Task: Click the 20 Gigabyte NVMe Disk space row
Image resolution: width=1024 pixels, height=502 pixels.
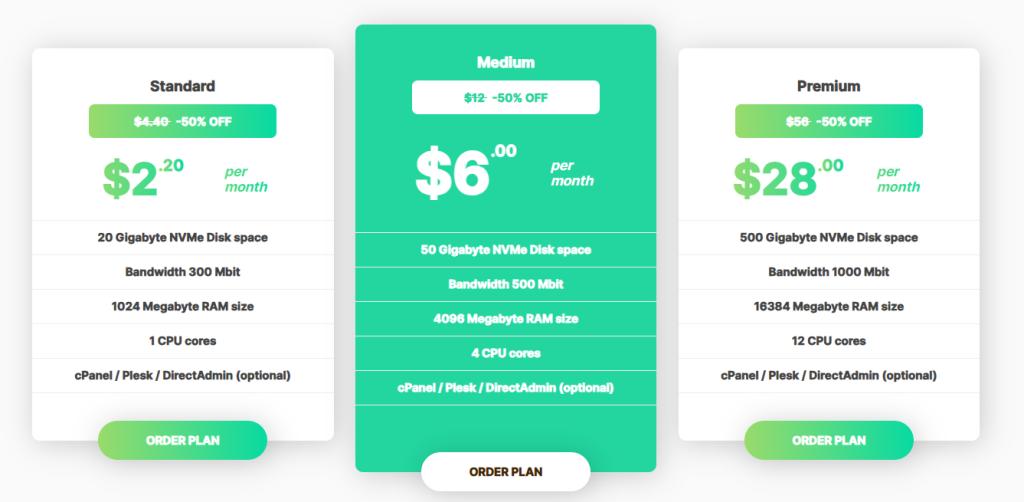Action: click(x=182, y=237)
